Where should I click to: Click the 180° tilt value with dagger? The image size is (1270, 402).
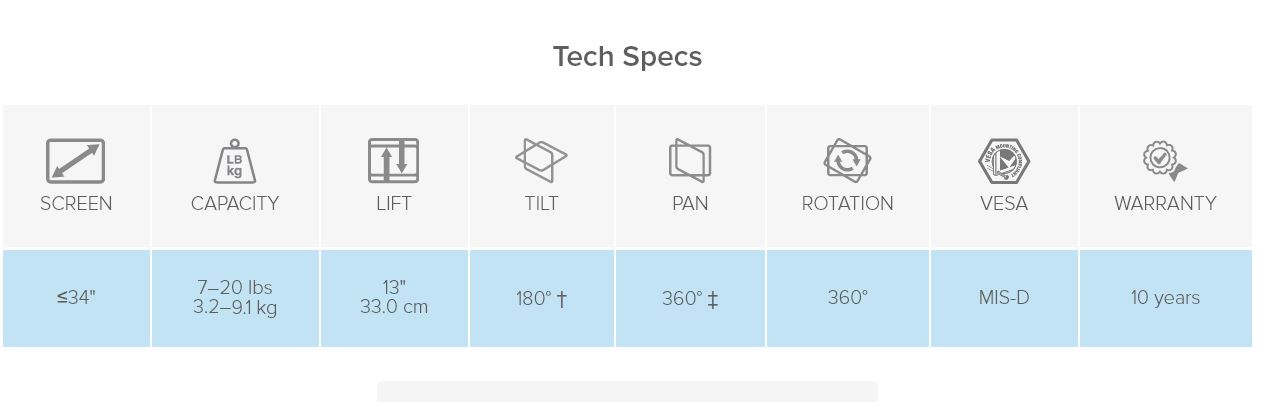(542, 298)
